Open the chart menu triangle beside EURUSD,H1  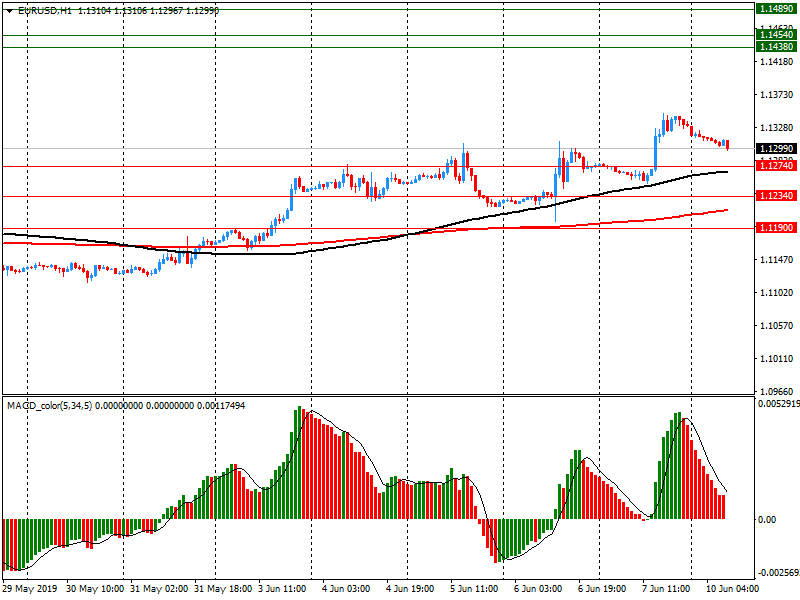[x=10, y=11]
